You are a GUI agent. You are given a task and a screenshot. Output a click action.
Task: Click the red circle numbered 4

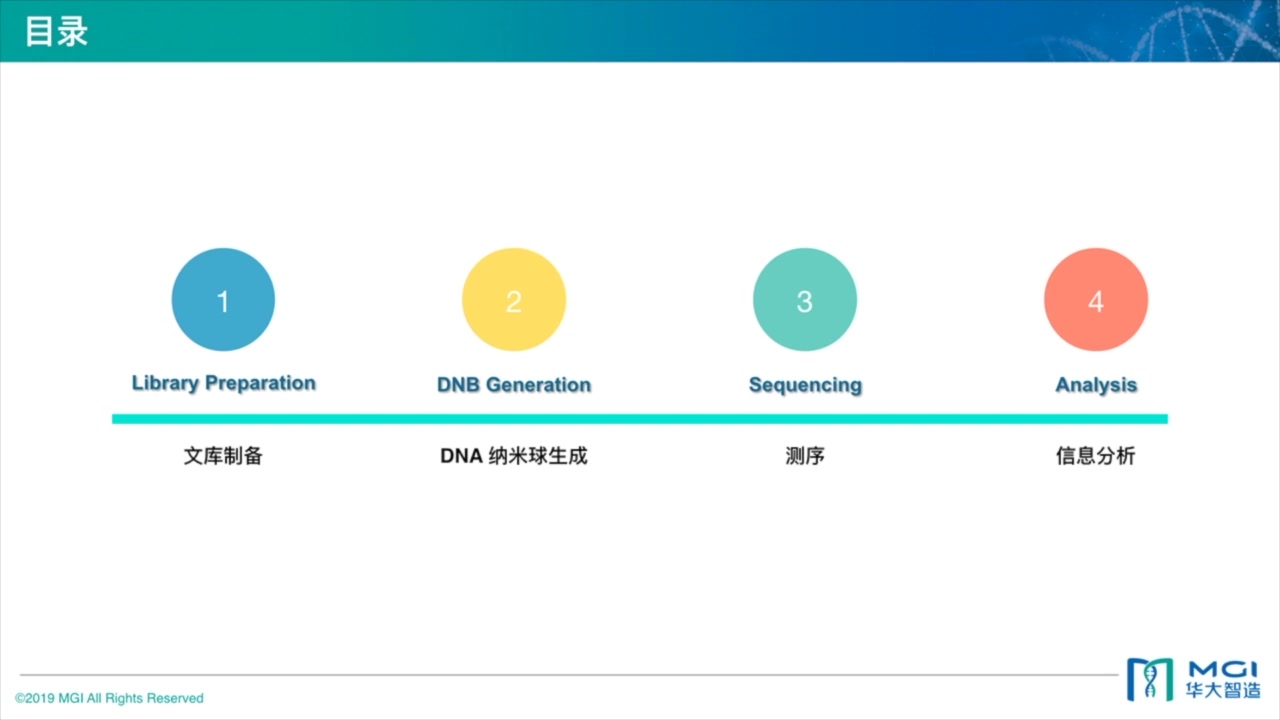pyautogui.click(x=1095, y=299)
